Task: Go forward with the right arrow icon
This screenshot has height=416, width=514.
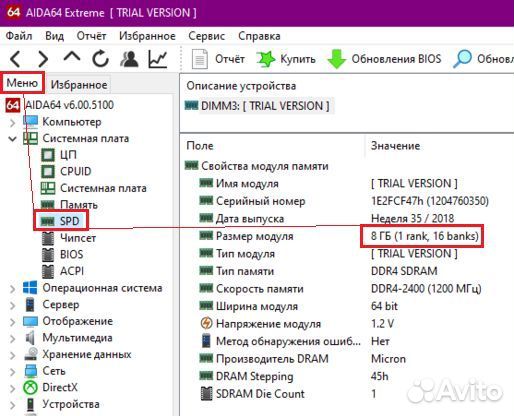Action: [43, 59]
